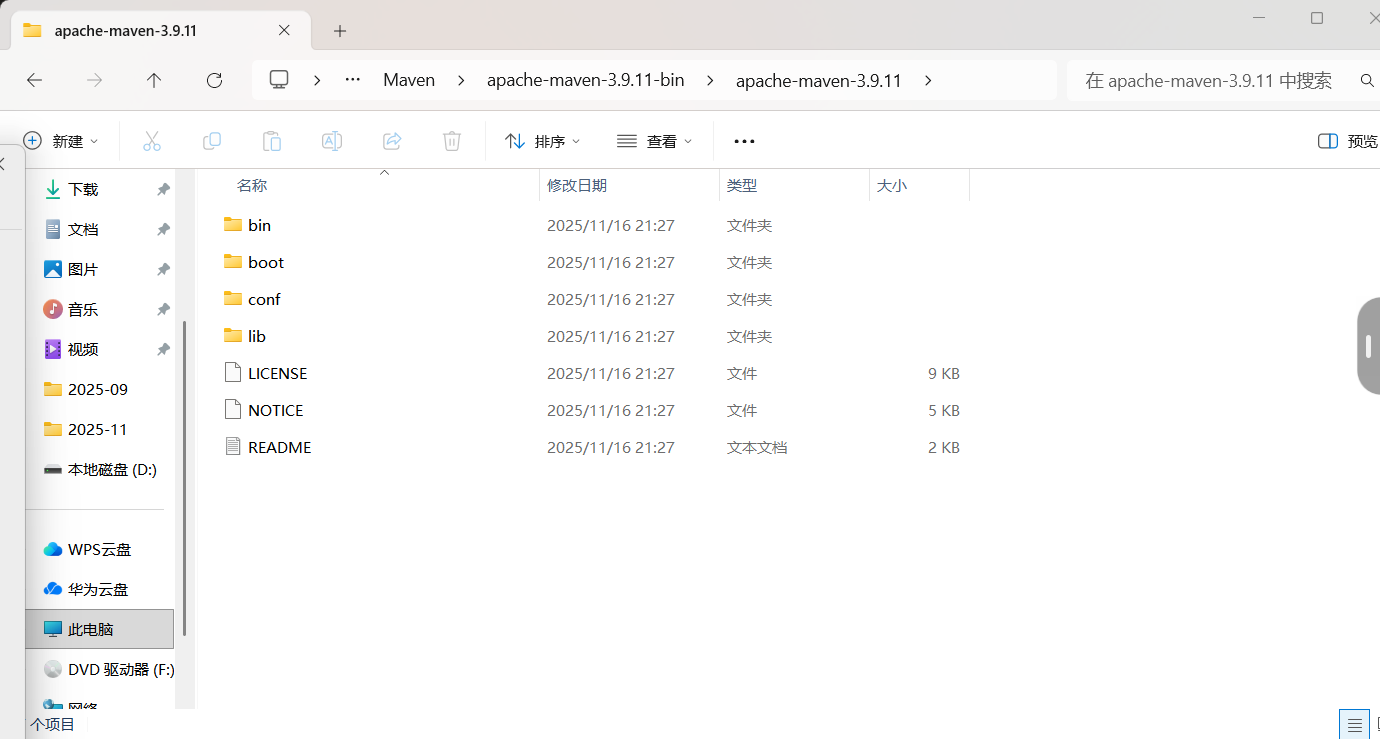Navigate up one folder level
Viewport: 1380px width, 739px height.
[154, 80]
